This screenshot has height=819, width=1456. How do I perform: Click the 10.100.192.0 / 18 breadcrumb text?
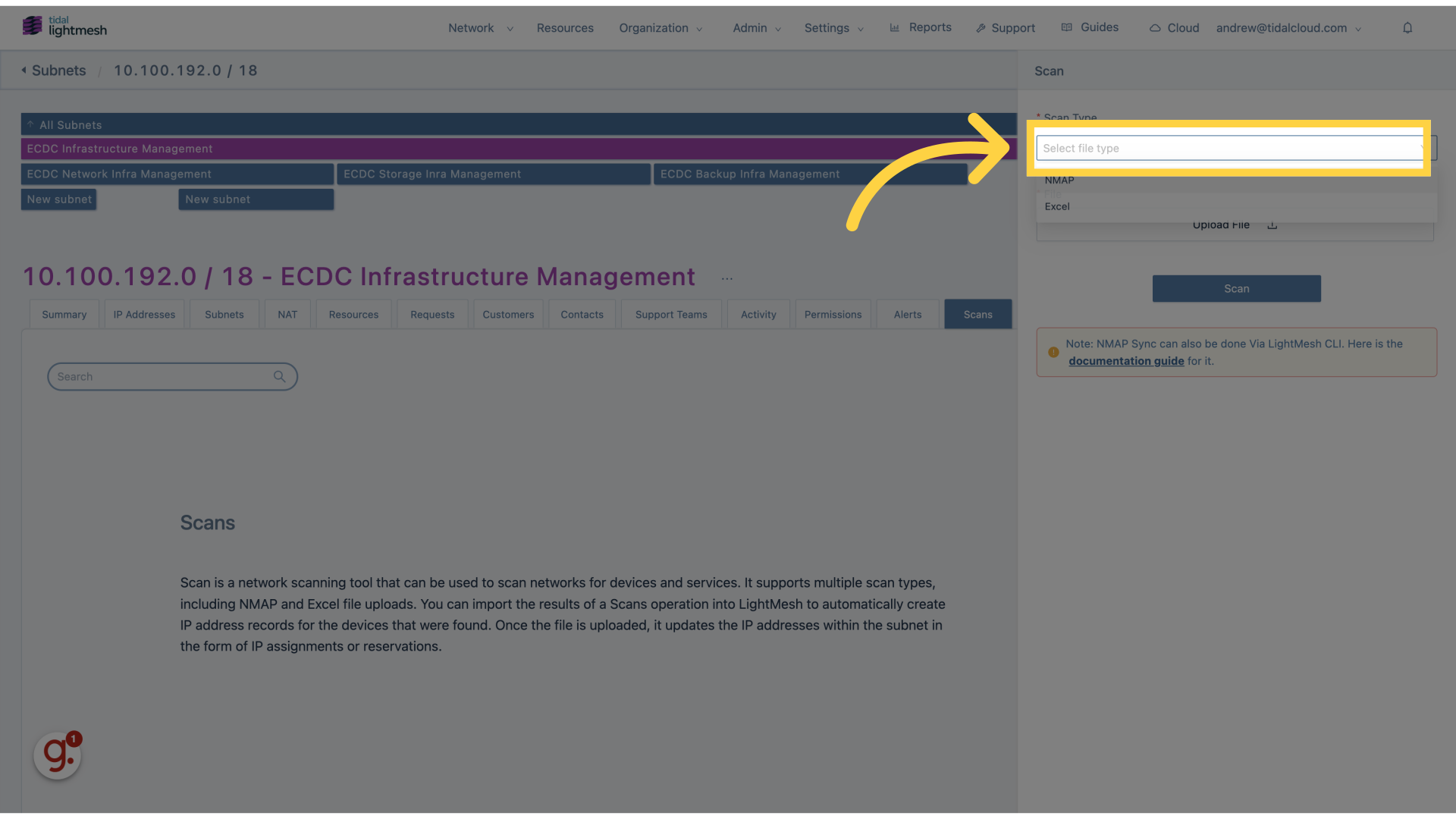click(186, 71)
